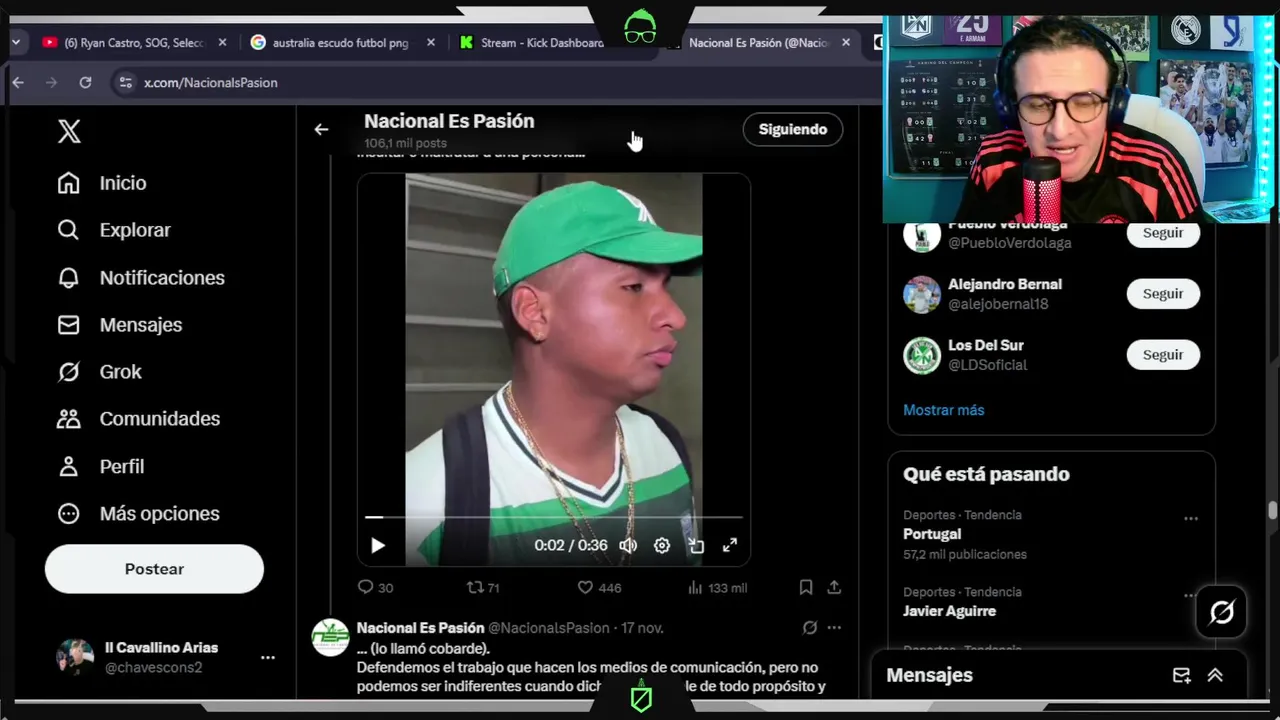Screen dimensions: 1280x720
Task: Open Comunidades in the sidebar
Action: coord(138,419)
